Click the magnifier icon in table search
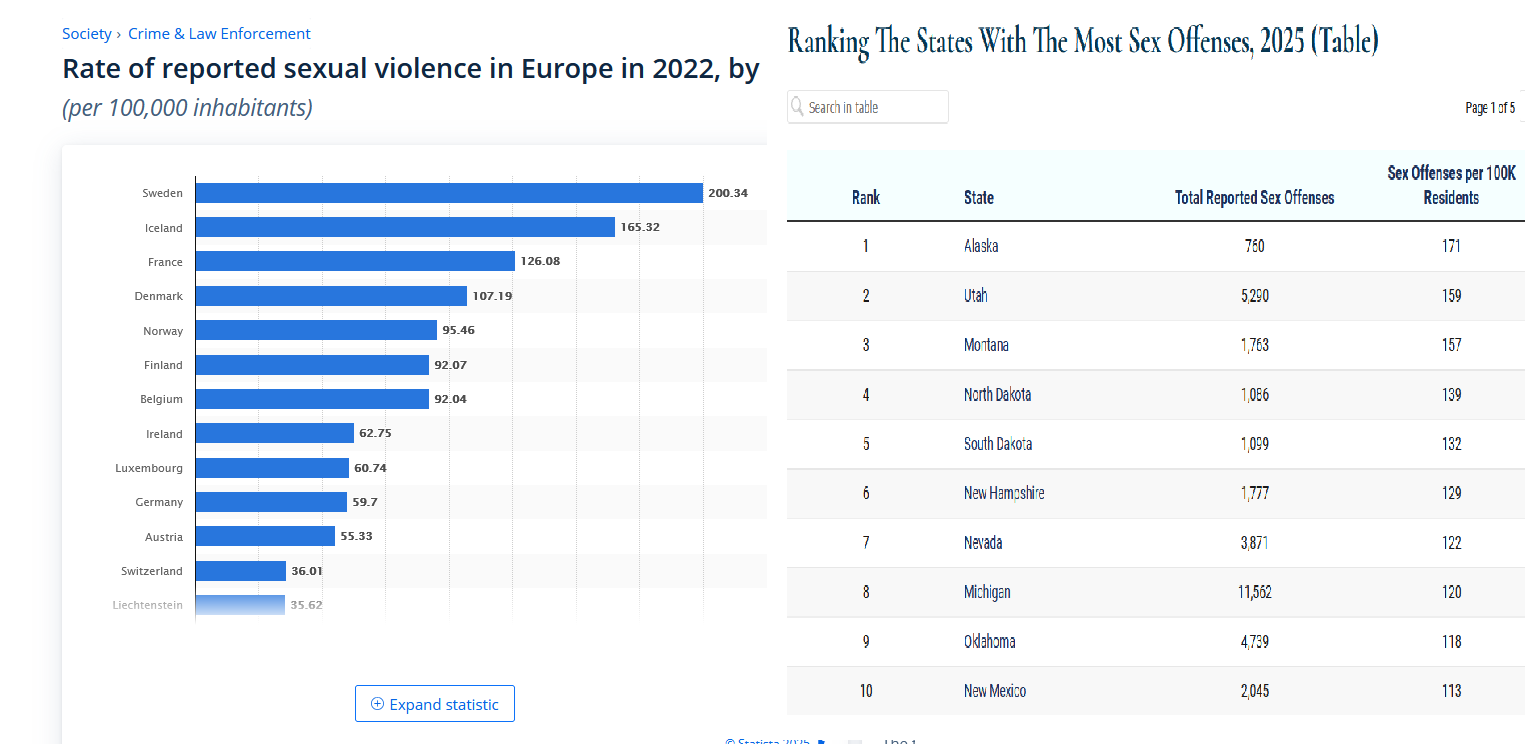Image resolution: width=1525 pixels, height=744 pixels. (797, 106)
